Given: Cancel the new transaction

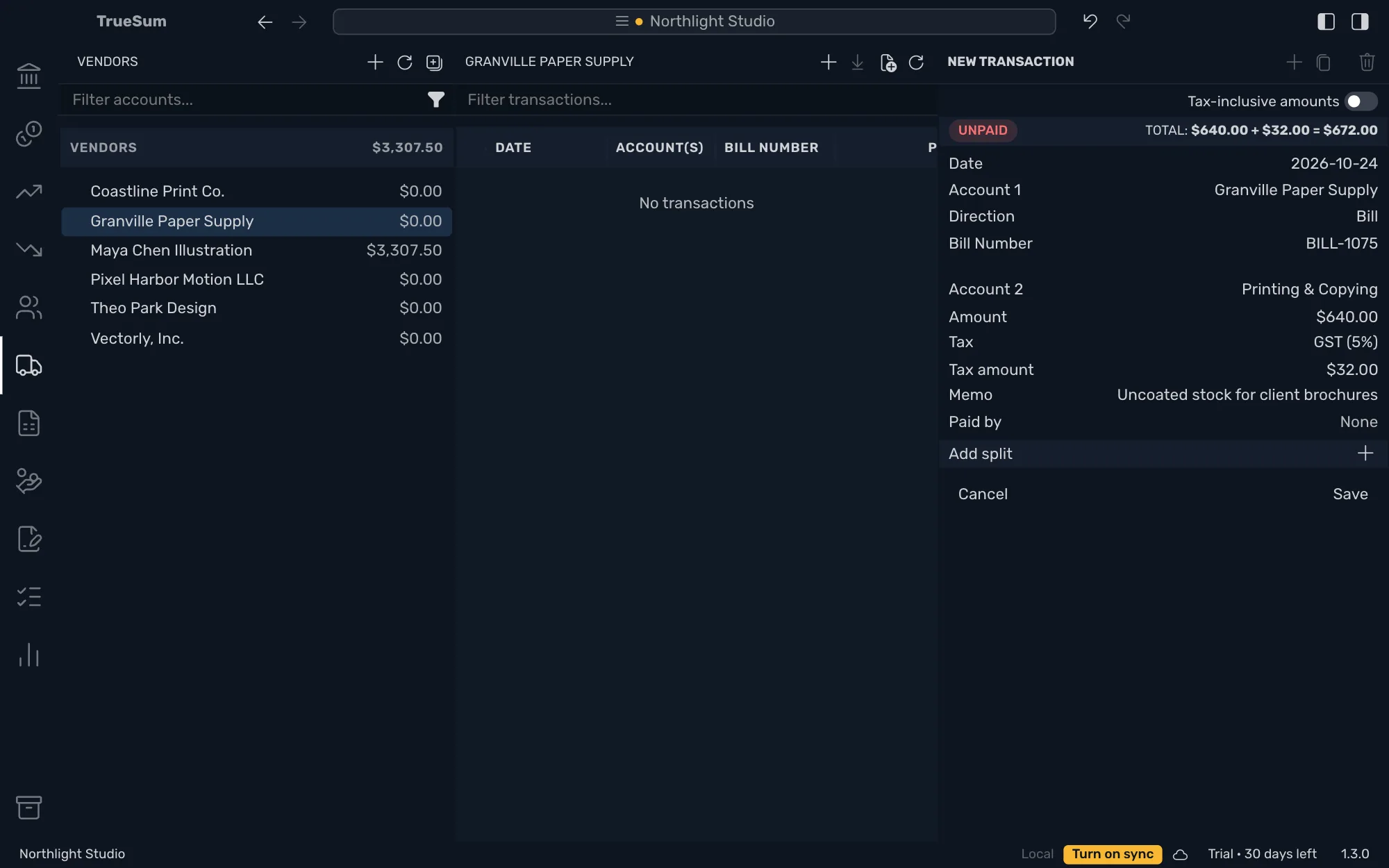Looking at the screenshot, I should click(983, 494).
